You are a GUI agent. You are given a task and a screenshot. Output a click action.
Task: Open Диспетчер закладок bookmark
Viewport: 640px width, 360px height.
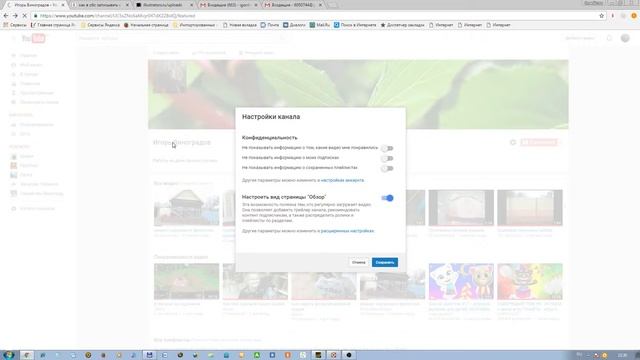click(402, 25)
